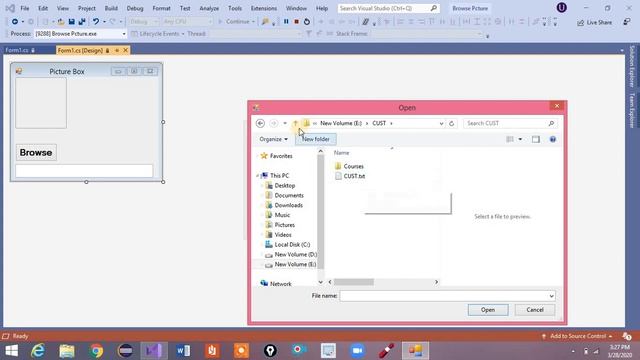640x360 pixels.
Task: Open the Format menu
Action: 162,8
